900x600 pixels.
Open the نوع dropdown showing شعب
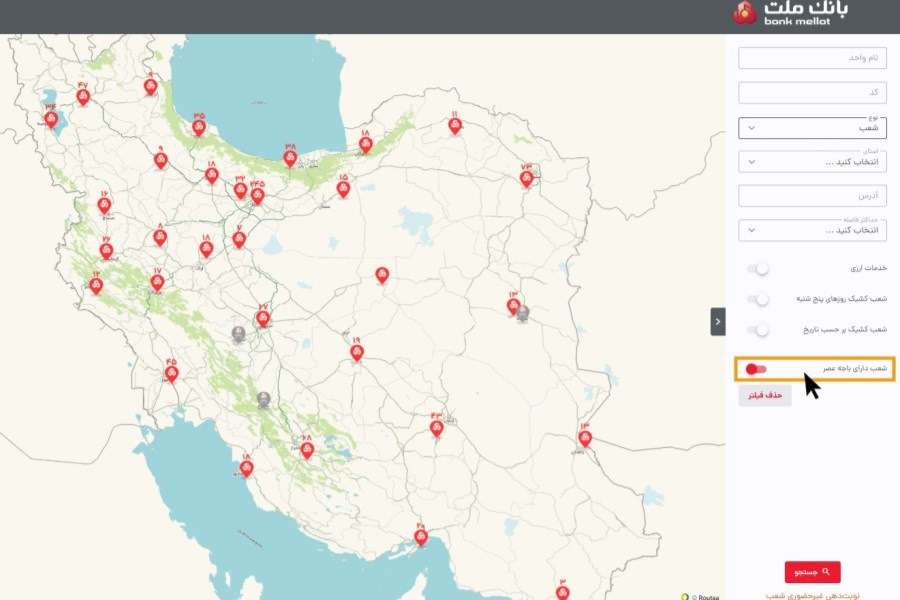pos(812,128)
